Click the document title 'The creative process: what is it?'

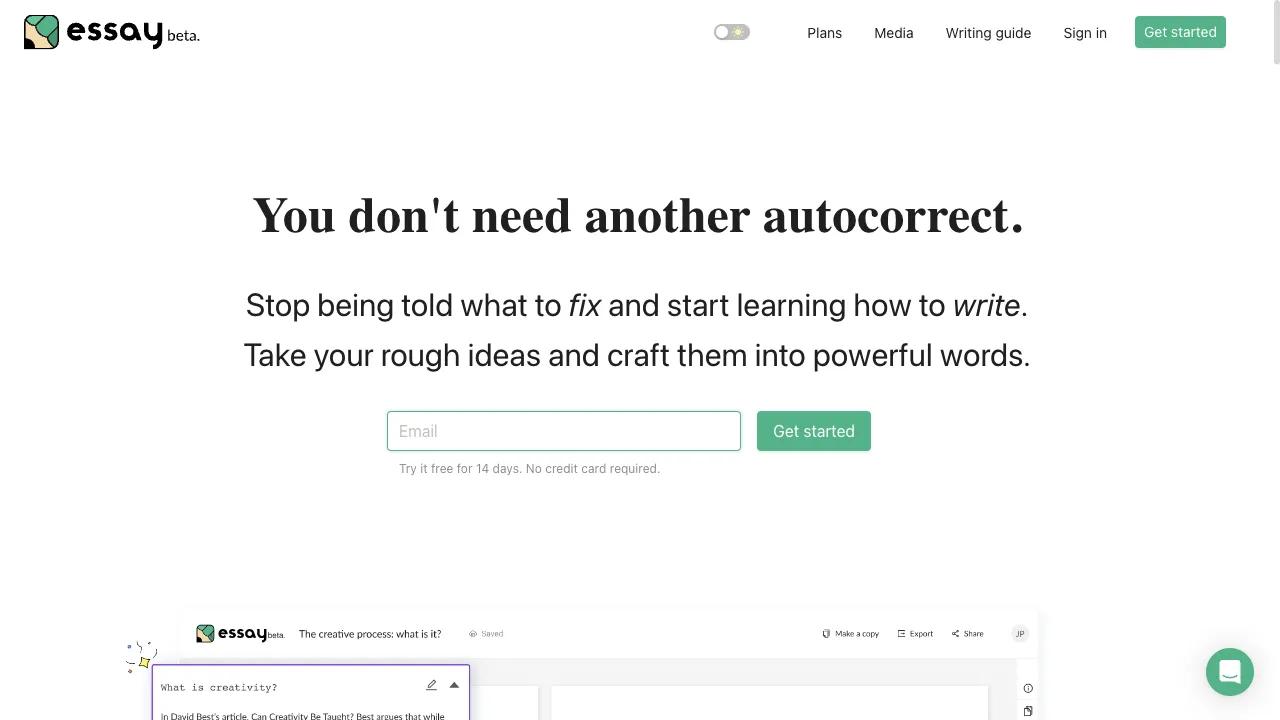370,634
